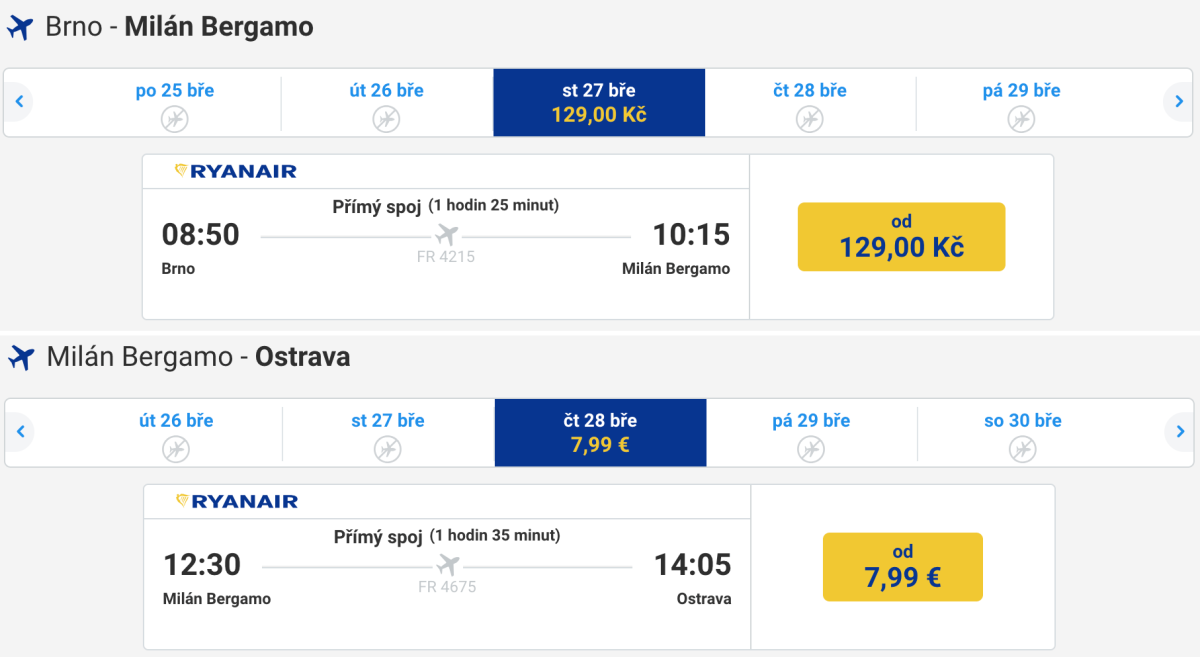Click flight number FR 4215

(x=446, y=257)
